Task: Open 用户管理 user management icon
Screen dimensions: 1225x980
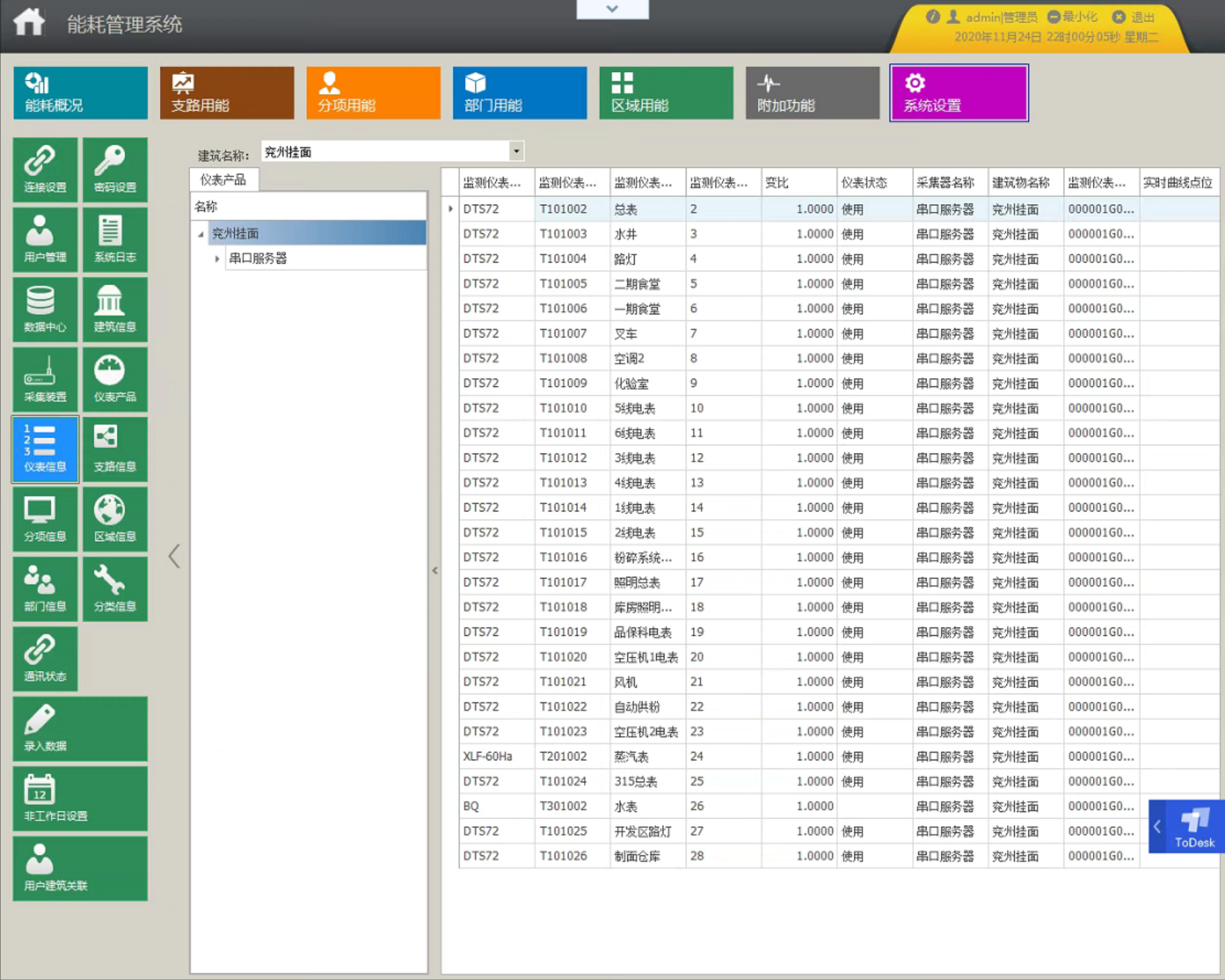Action: point(45,239)
